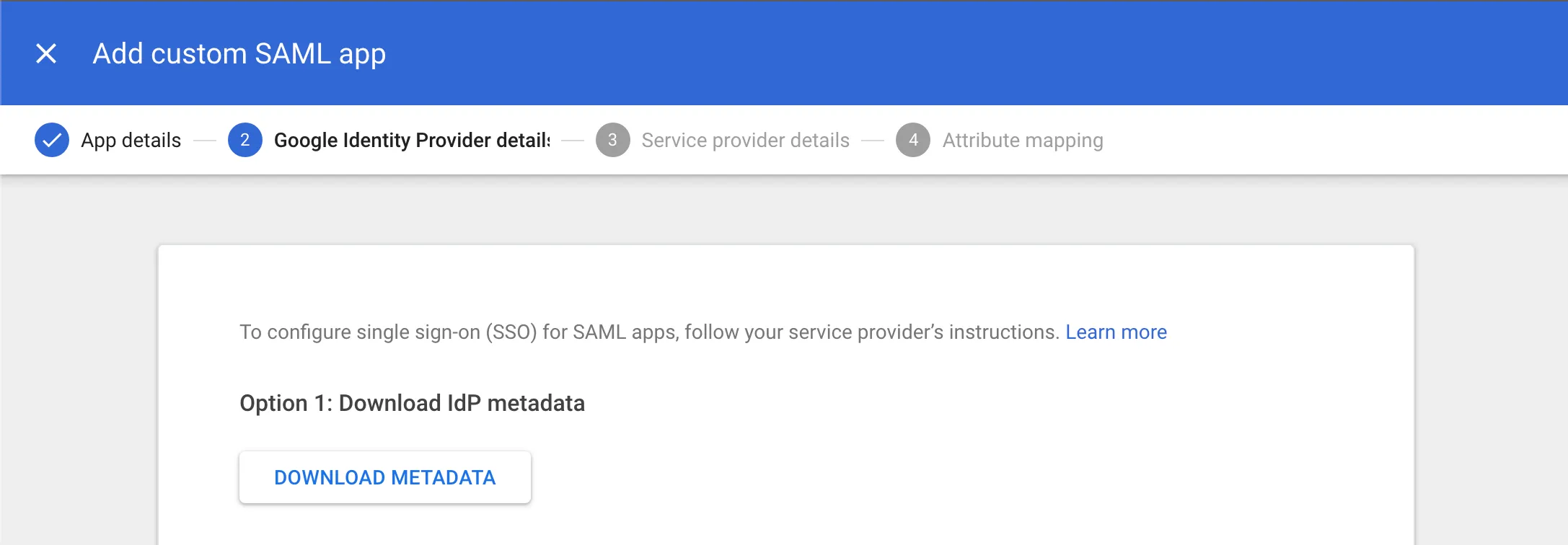Go to the Service provider details step label
Image resolution: width=1568 pixels, height=545 pixels.
click(745, 140)
